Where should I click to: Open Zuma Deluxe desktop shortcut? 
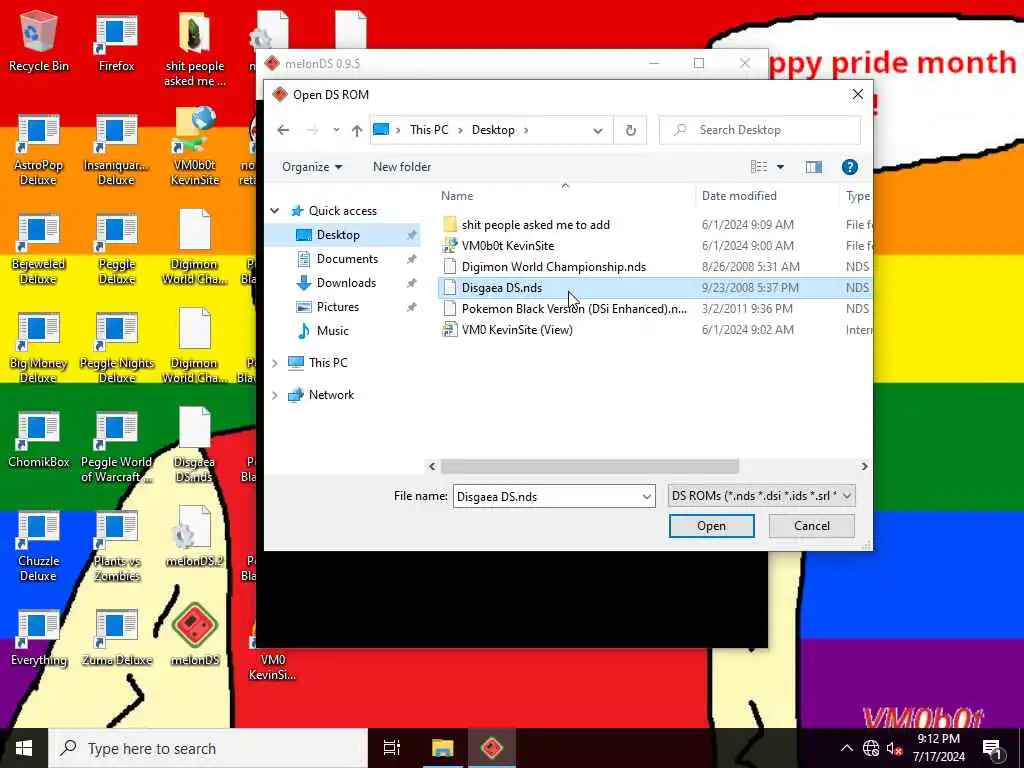tap(116, 639)
